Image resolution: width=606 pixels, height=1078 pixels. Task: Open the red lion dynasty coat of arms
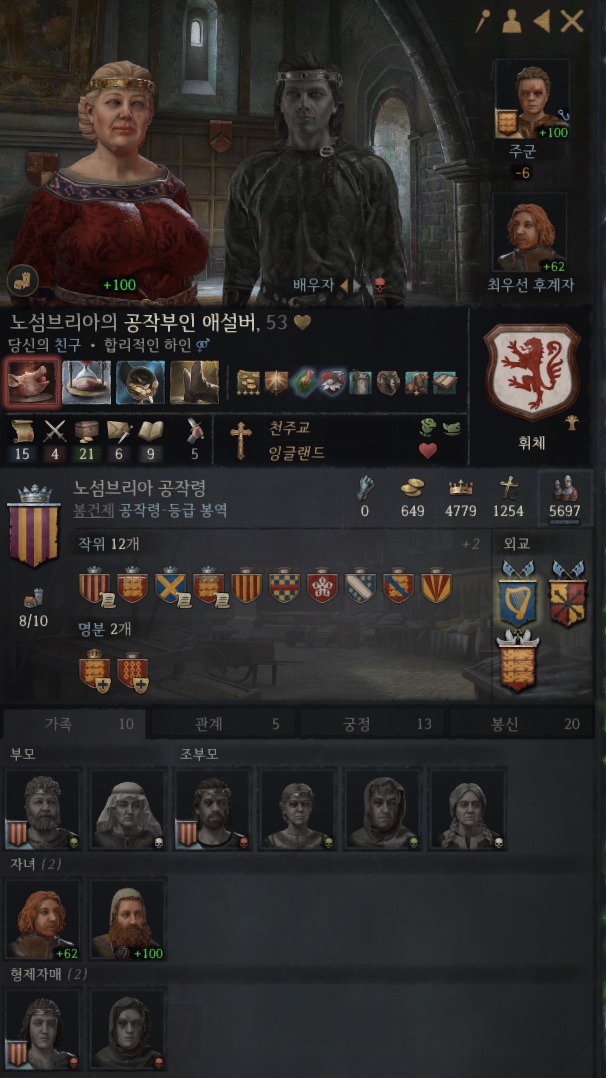tap(532, 373)
